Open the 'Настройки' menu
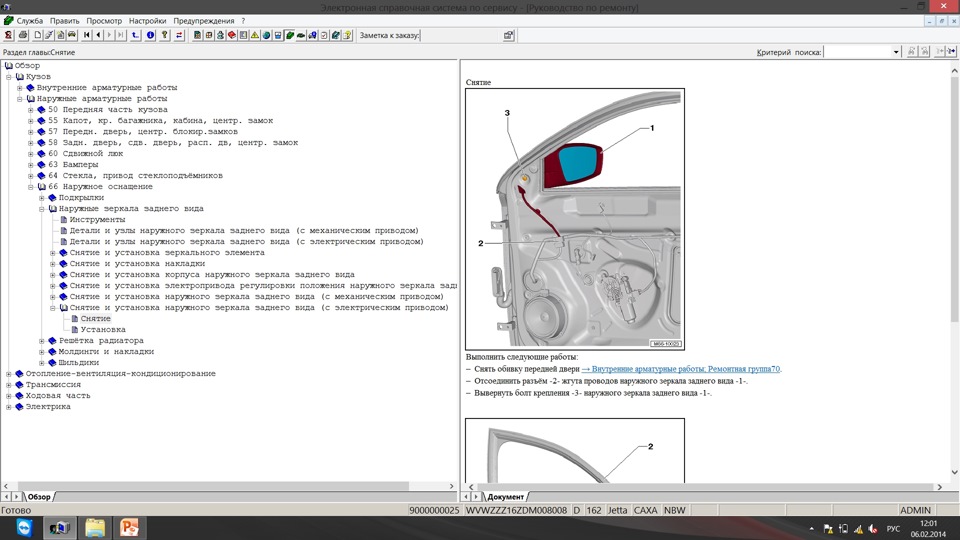 (147, 20)
